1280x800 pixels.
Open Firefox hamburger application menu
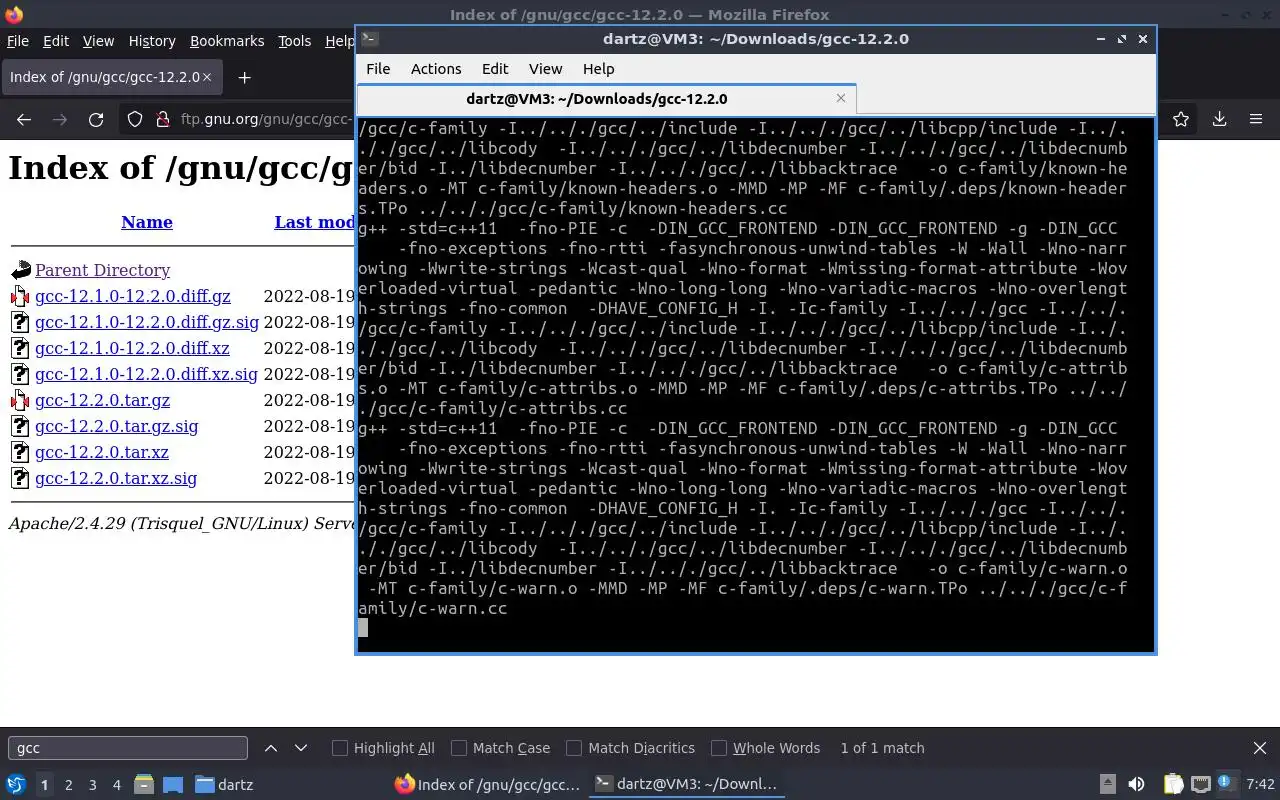coord(1256,119)
